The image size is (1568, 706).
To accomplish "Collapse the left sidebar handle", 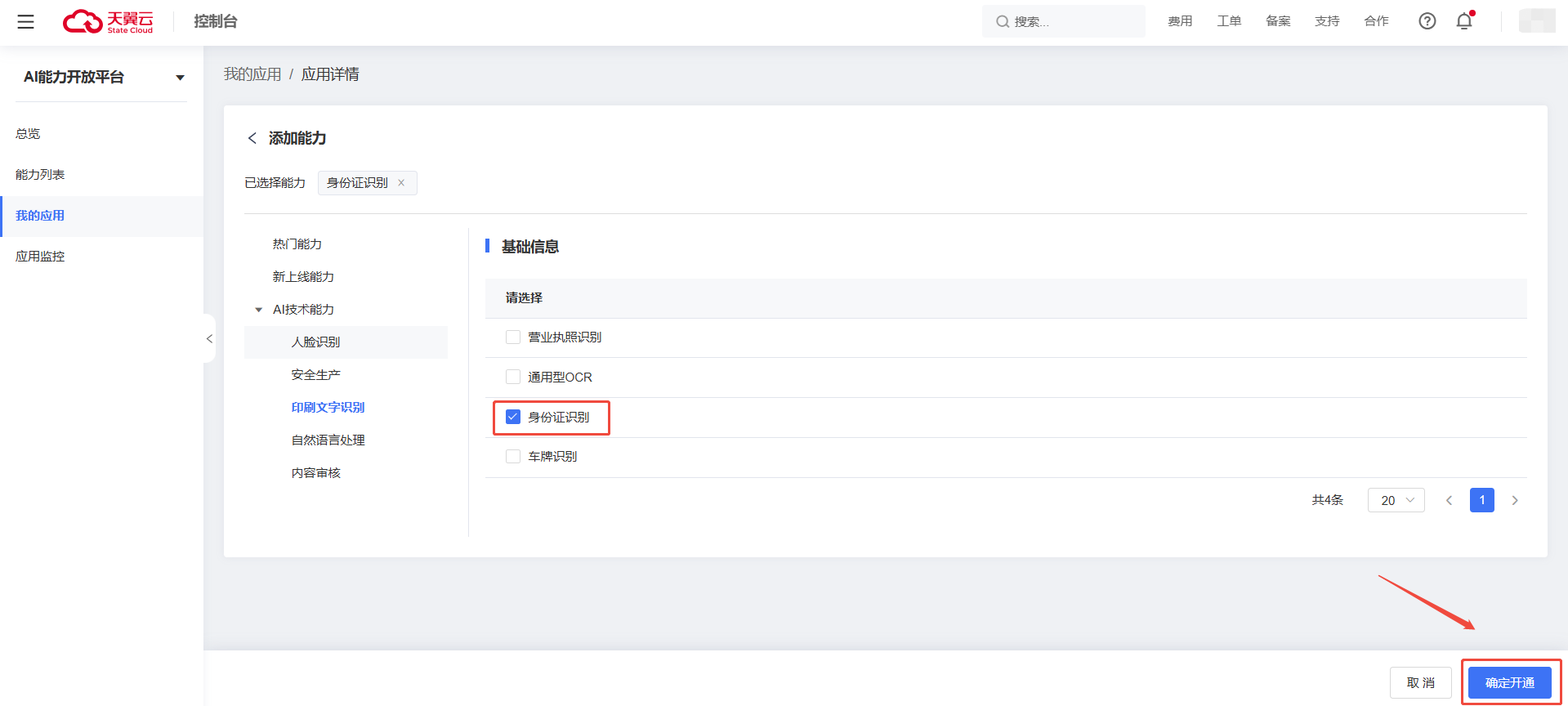I will (x=209, y=338).
